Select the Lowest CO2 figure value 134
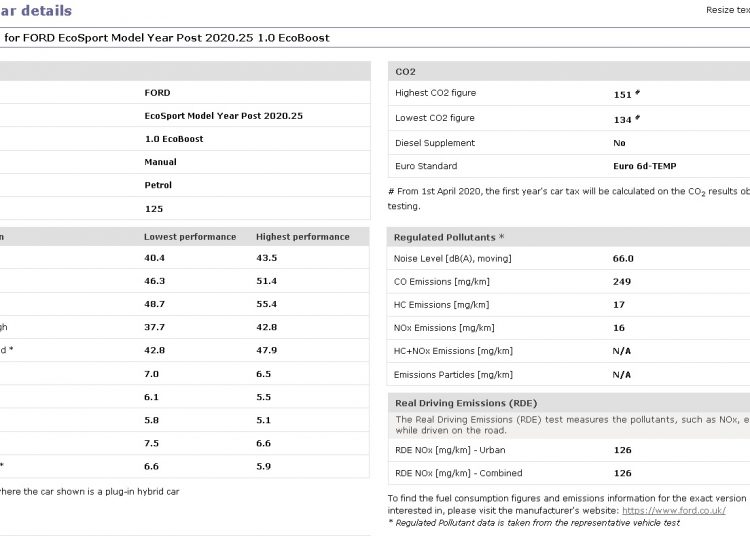 (622, 119)
